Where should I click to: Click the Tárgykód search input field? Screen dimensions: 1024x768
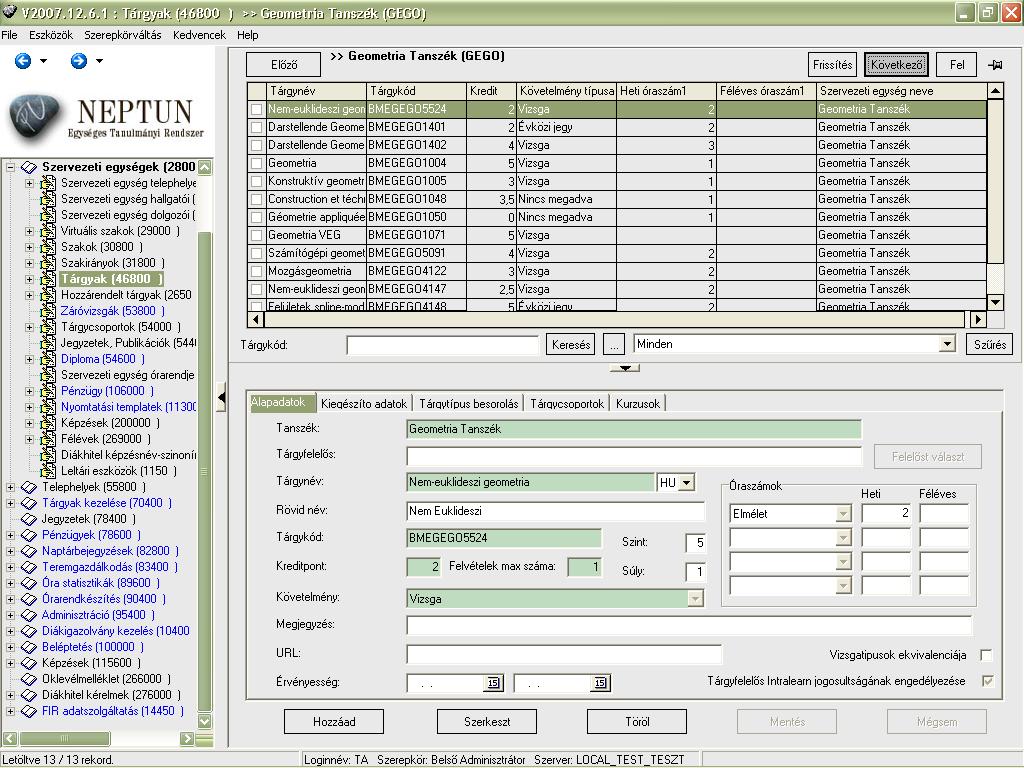point(442,344)
